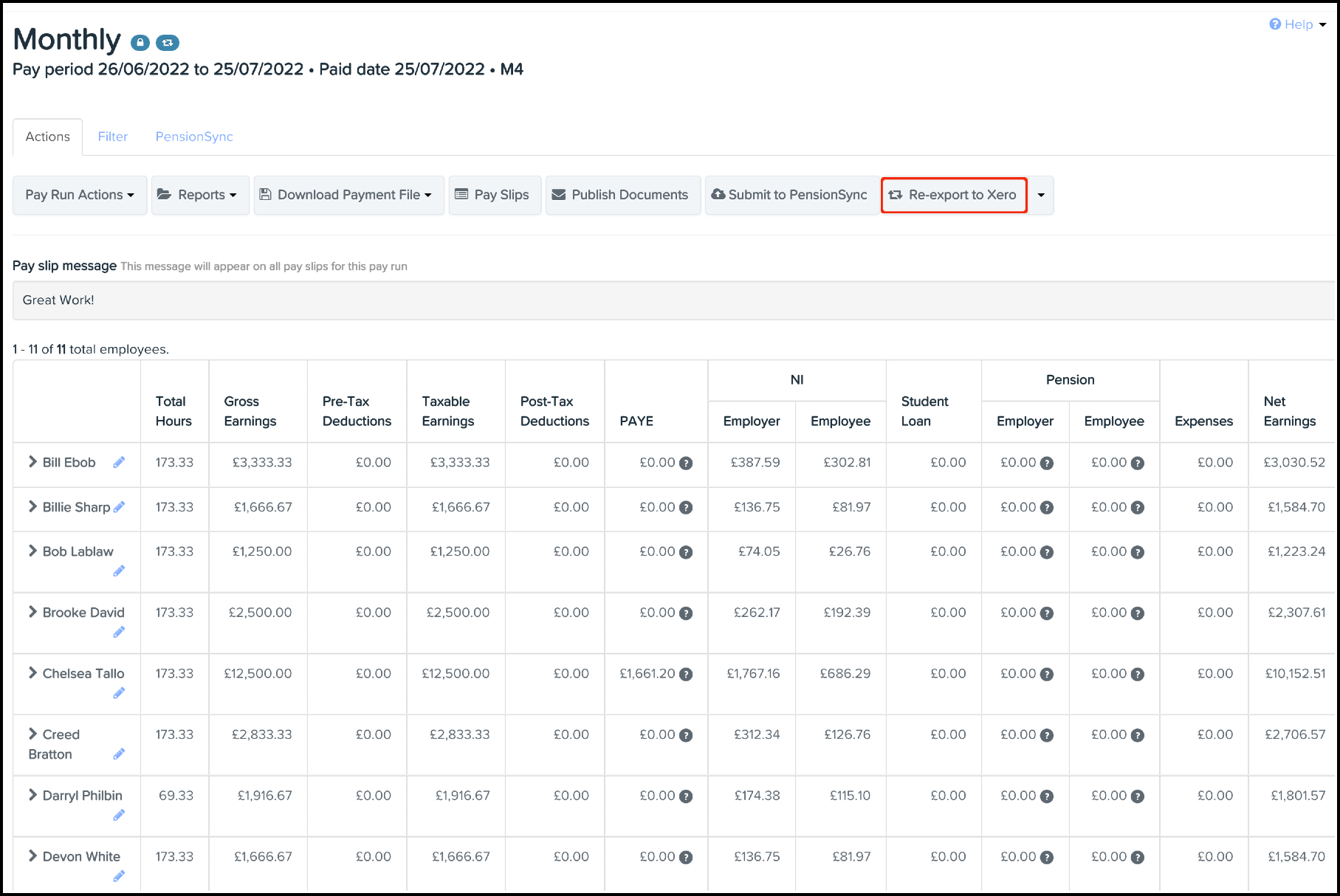Image resolution: width=1340 pixels, height=896 pixels.
Task: Click pension employee help icon for Devon White
Action: [1138, 858]
